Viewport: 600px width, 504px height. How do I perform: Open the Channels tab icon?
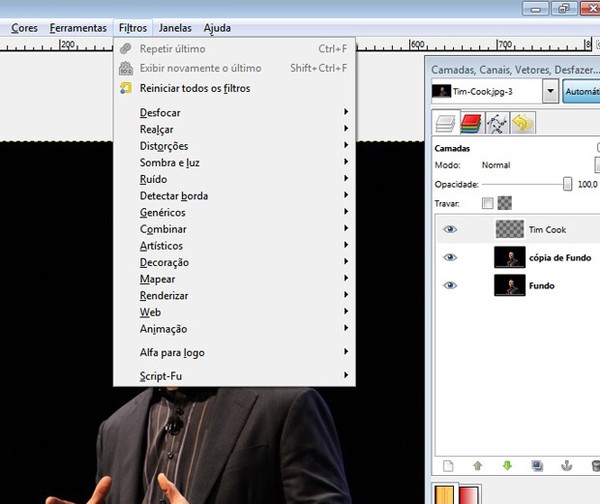tap(471, 123)
